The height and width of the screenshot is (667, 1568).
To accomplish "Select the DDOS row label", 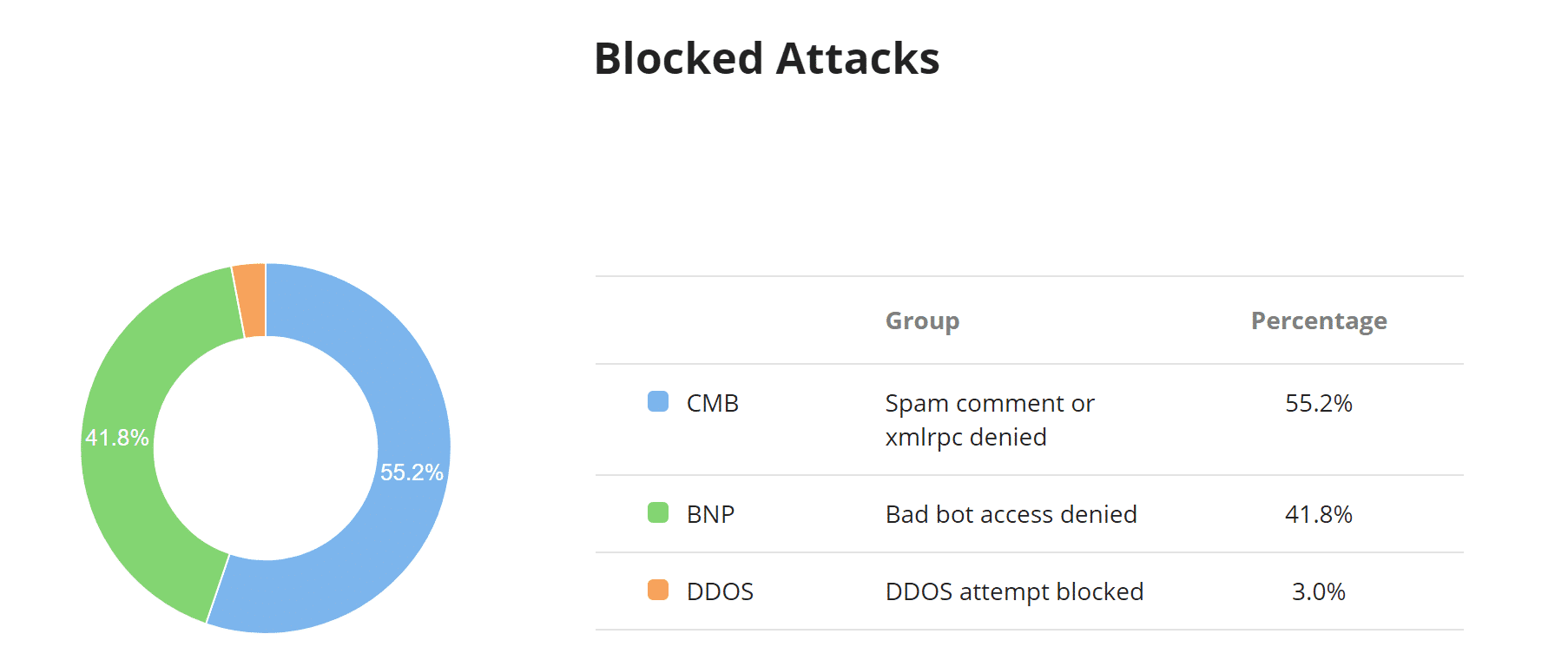I will 720,591.
